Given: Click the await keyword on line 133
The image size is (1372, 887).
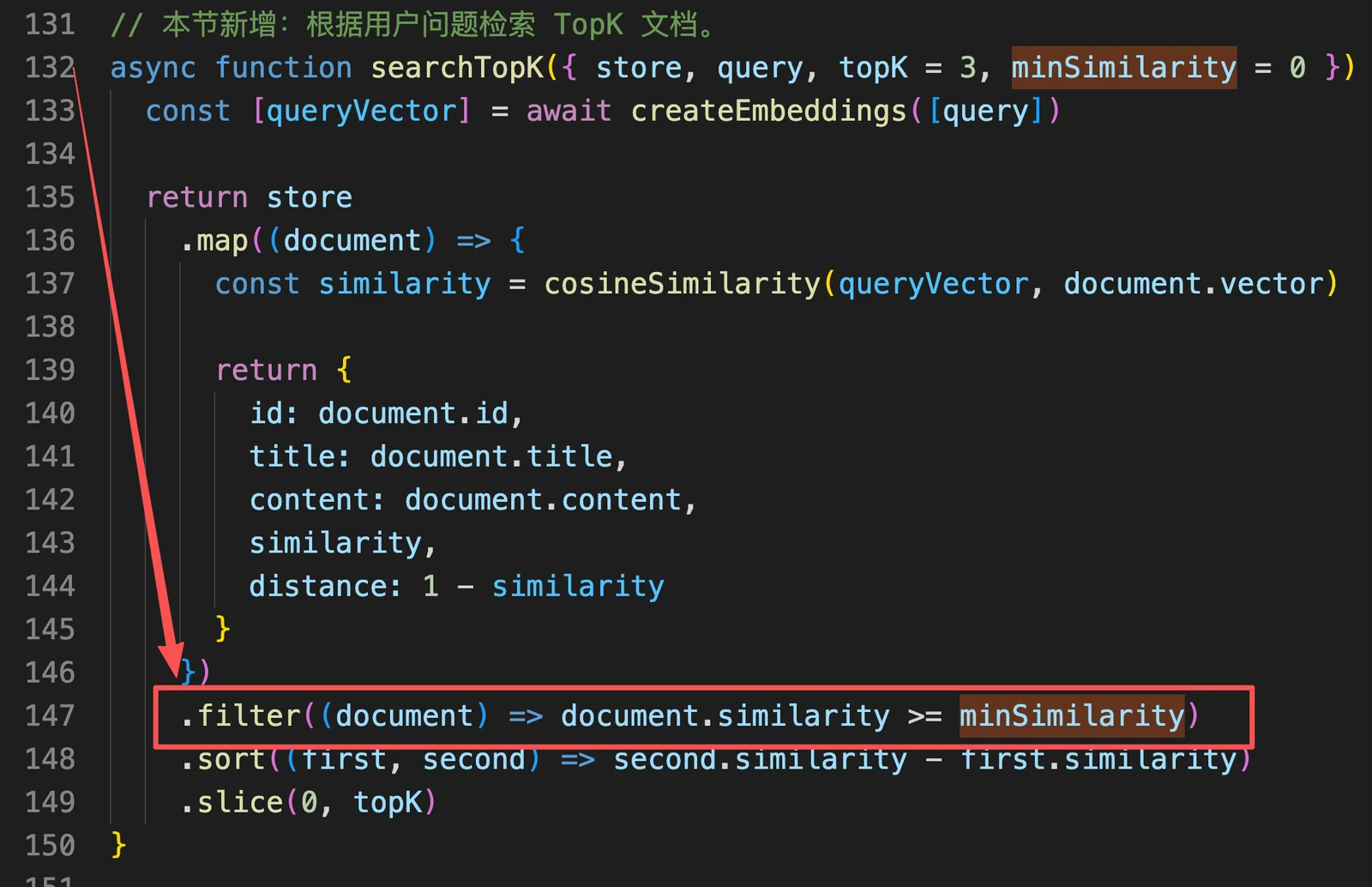Looking at the screenshot, I should coord(569,111).
